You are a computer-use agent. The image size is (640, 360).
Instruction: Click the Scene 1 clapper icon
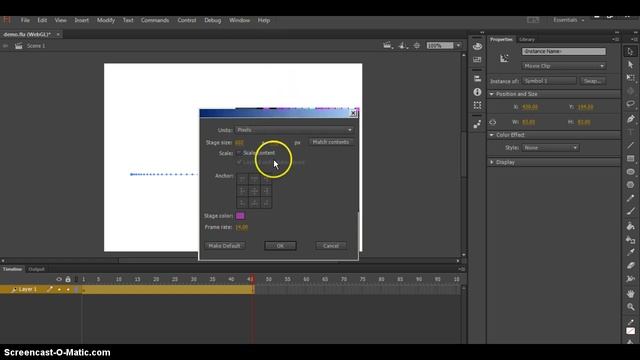19,46
